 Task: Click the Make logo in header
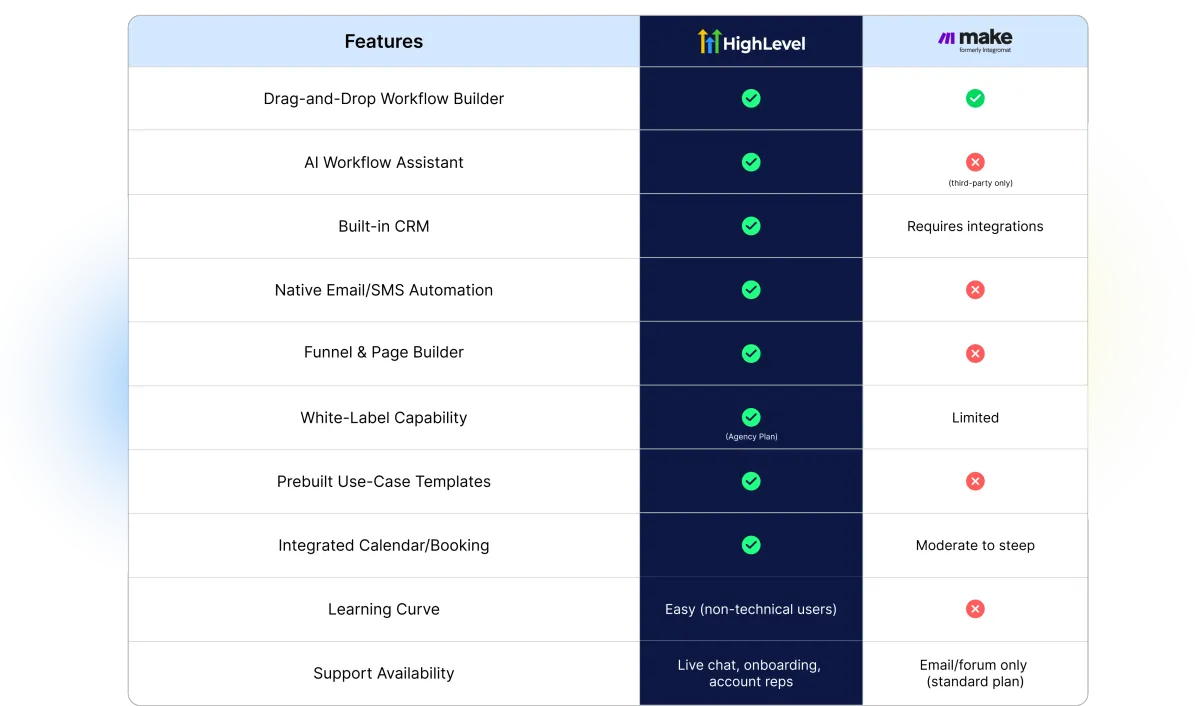coord(975,41)
